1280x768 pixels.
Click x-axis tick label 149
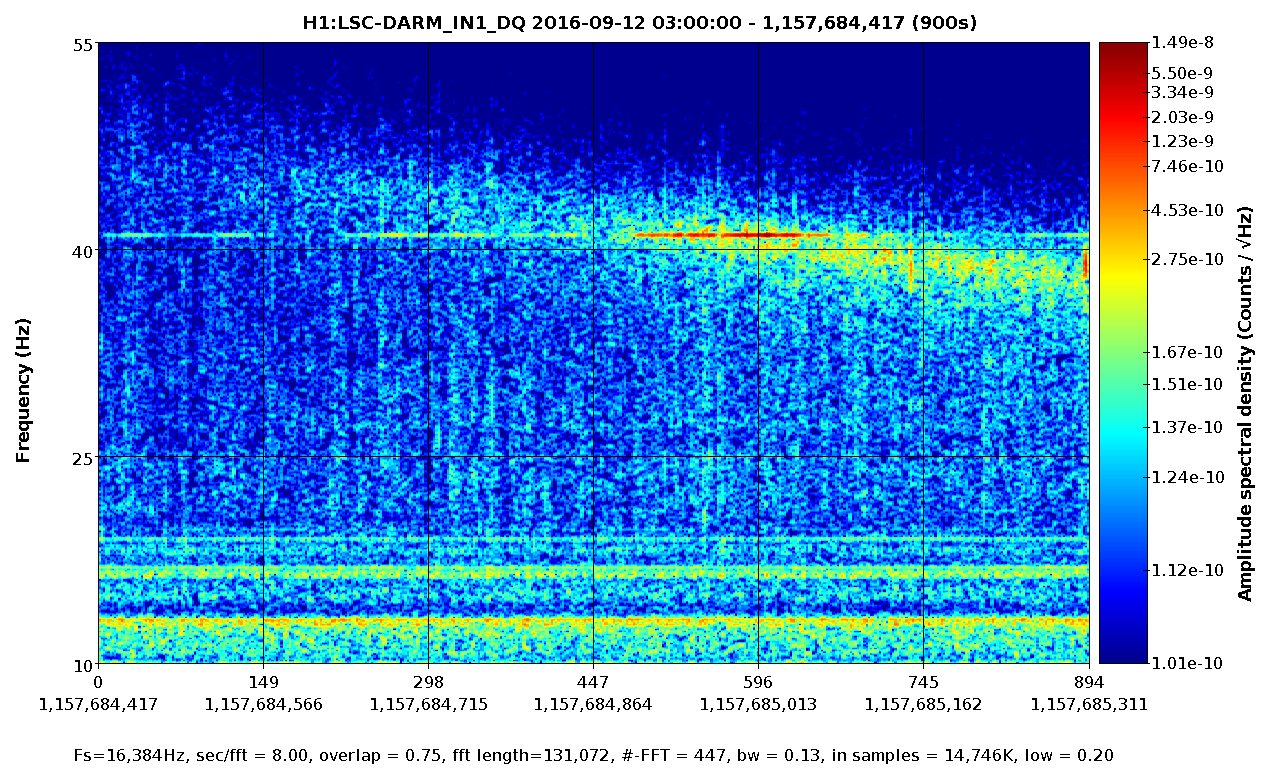click(262, 683)
